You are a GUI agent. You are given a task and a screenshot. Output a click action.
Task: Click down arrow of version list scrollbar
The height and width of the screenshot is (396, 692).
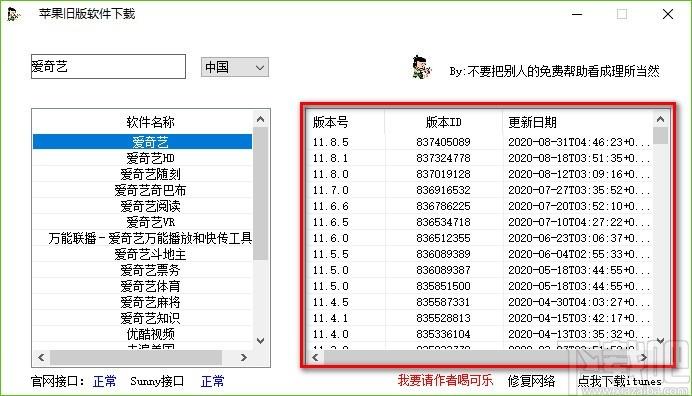tap(660, 341)
